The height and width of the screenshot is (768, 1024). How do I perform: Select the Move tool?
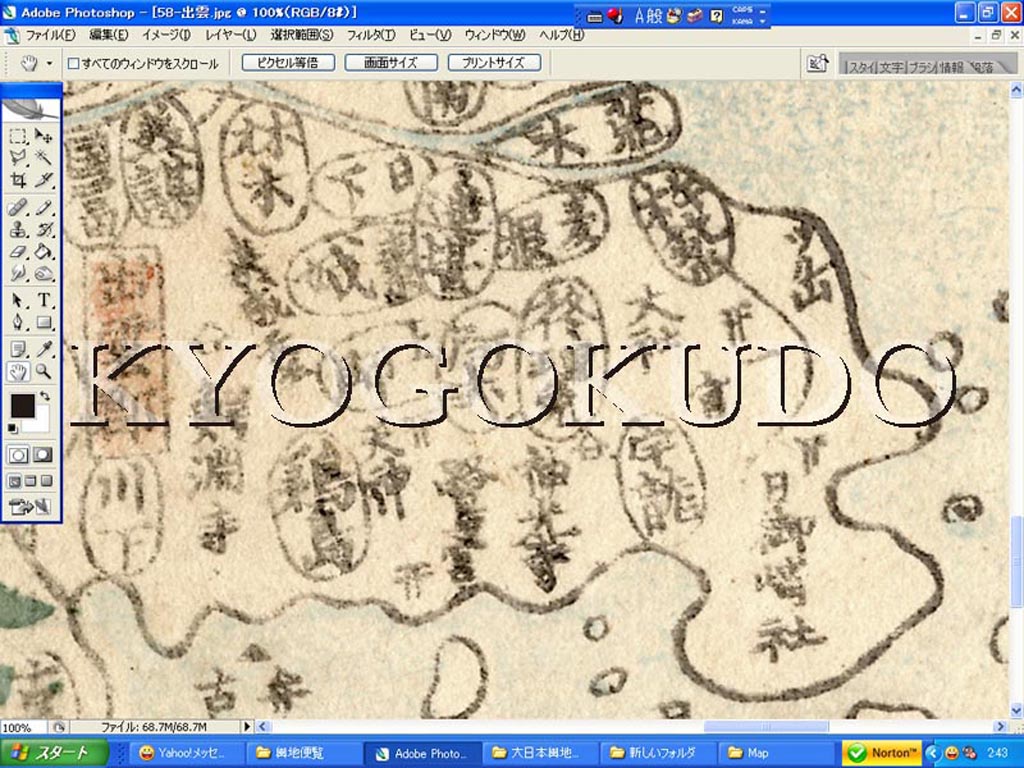click(x=43, y=136)
